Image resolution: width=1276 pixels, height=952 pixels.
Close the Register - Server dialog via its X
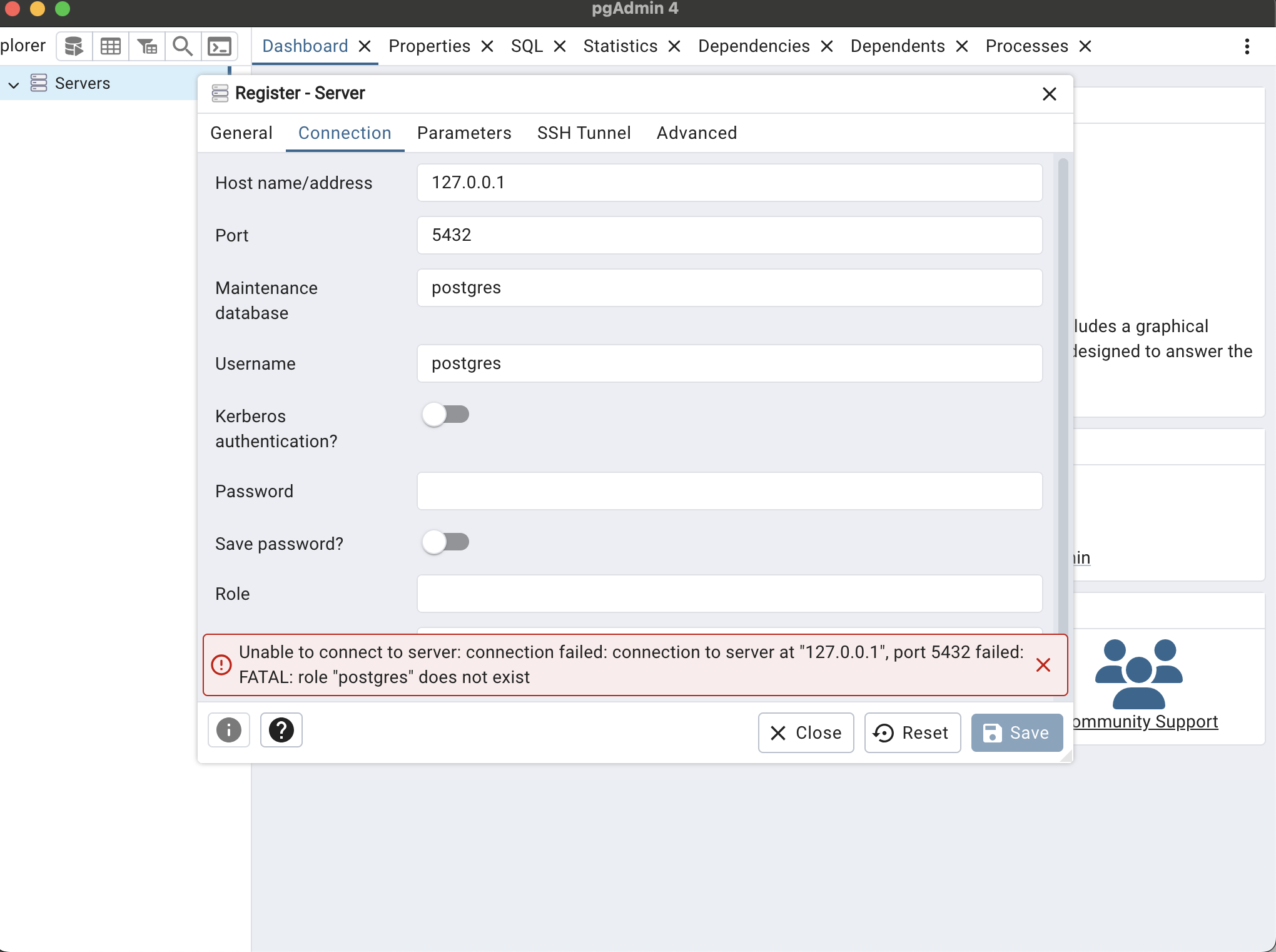1050,94
